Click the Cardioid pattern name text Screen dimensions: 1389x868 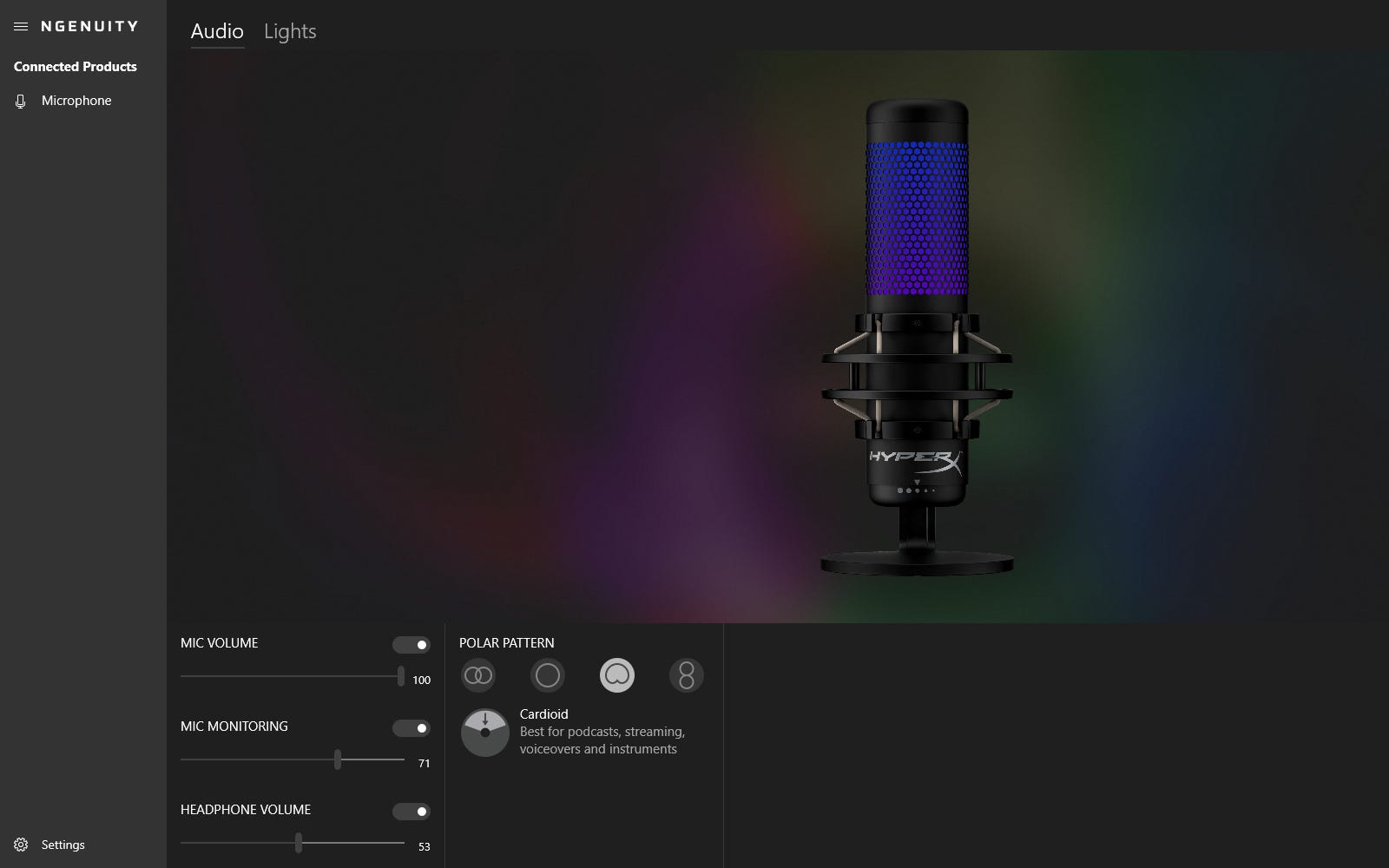click(544, 714)
